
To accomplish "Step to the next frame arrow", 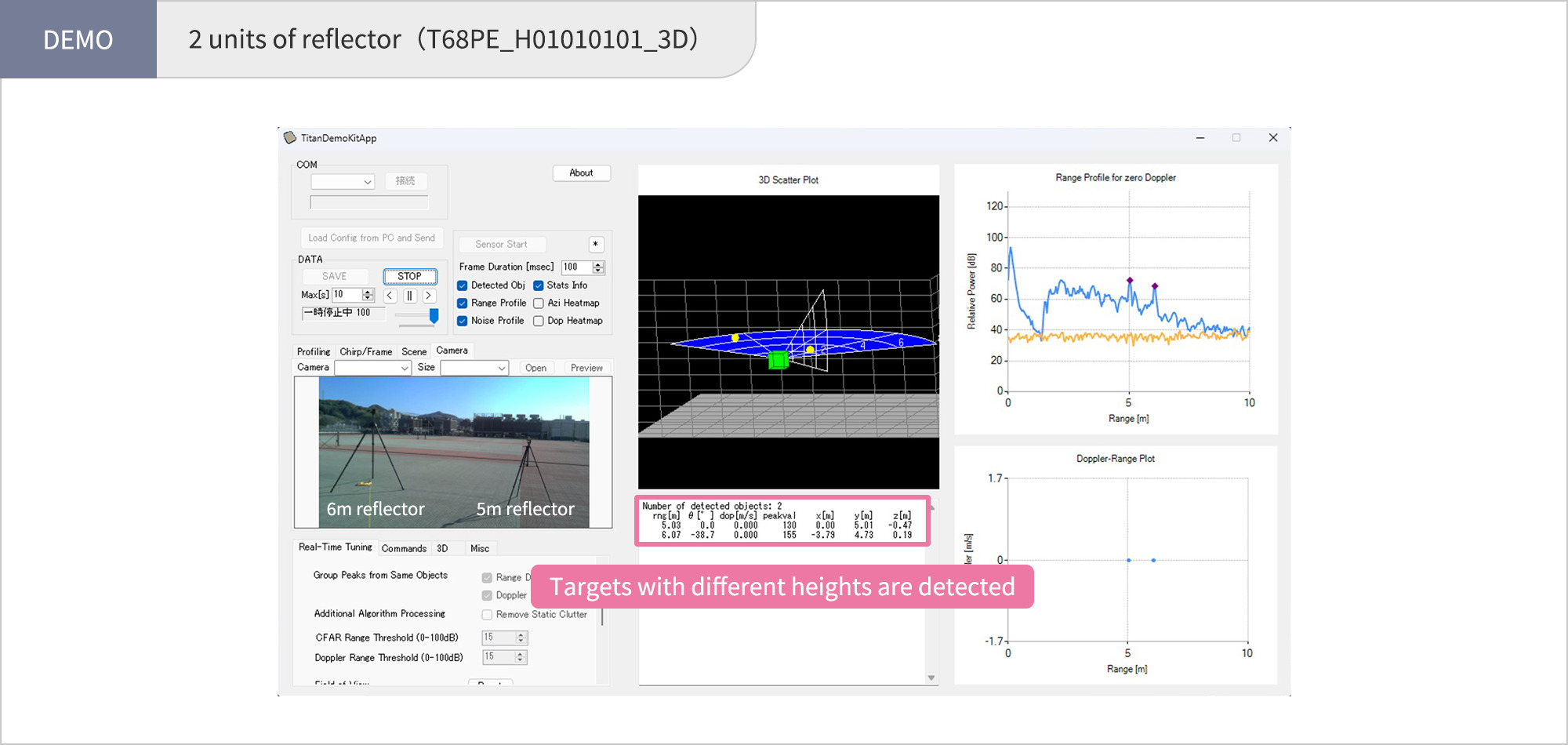I will (x=428, y=296).
